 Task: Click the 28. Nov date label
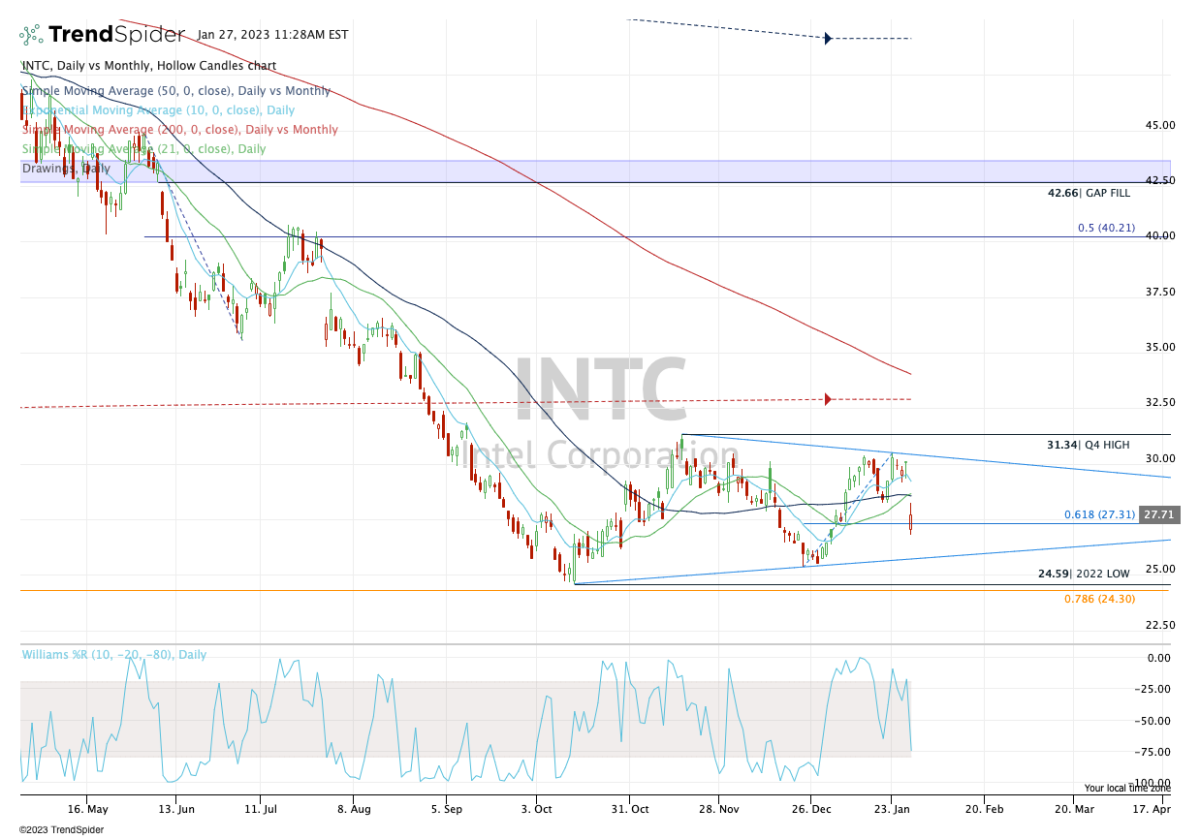click(x=720, y=809)
